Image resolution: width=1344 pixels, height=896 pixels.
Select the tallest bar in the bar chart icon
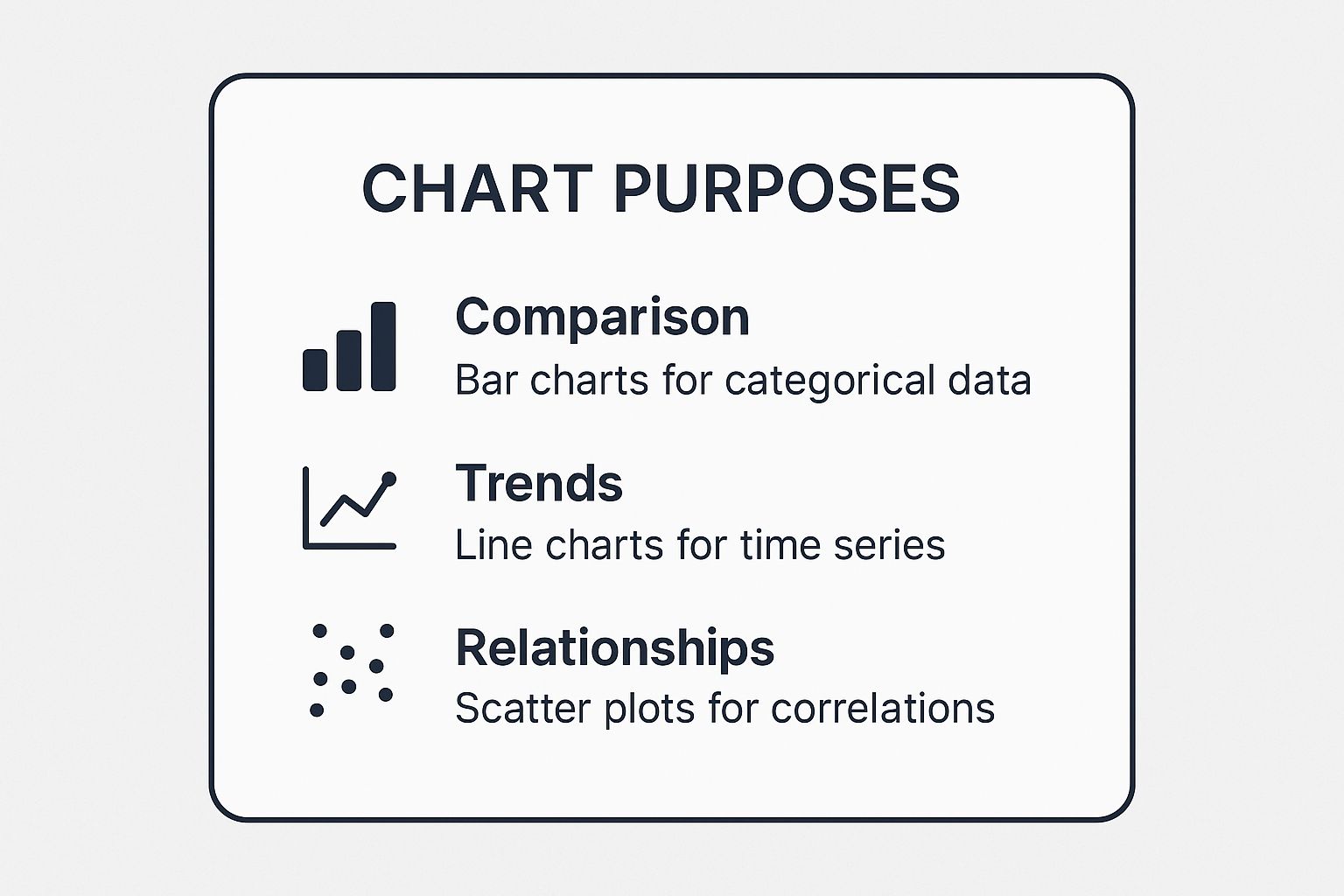pos(383,346)
